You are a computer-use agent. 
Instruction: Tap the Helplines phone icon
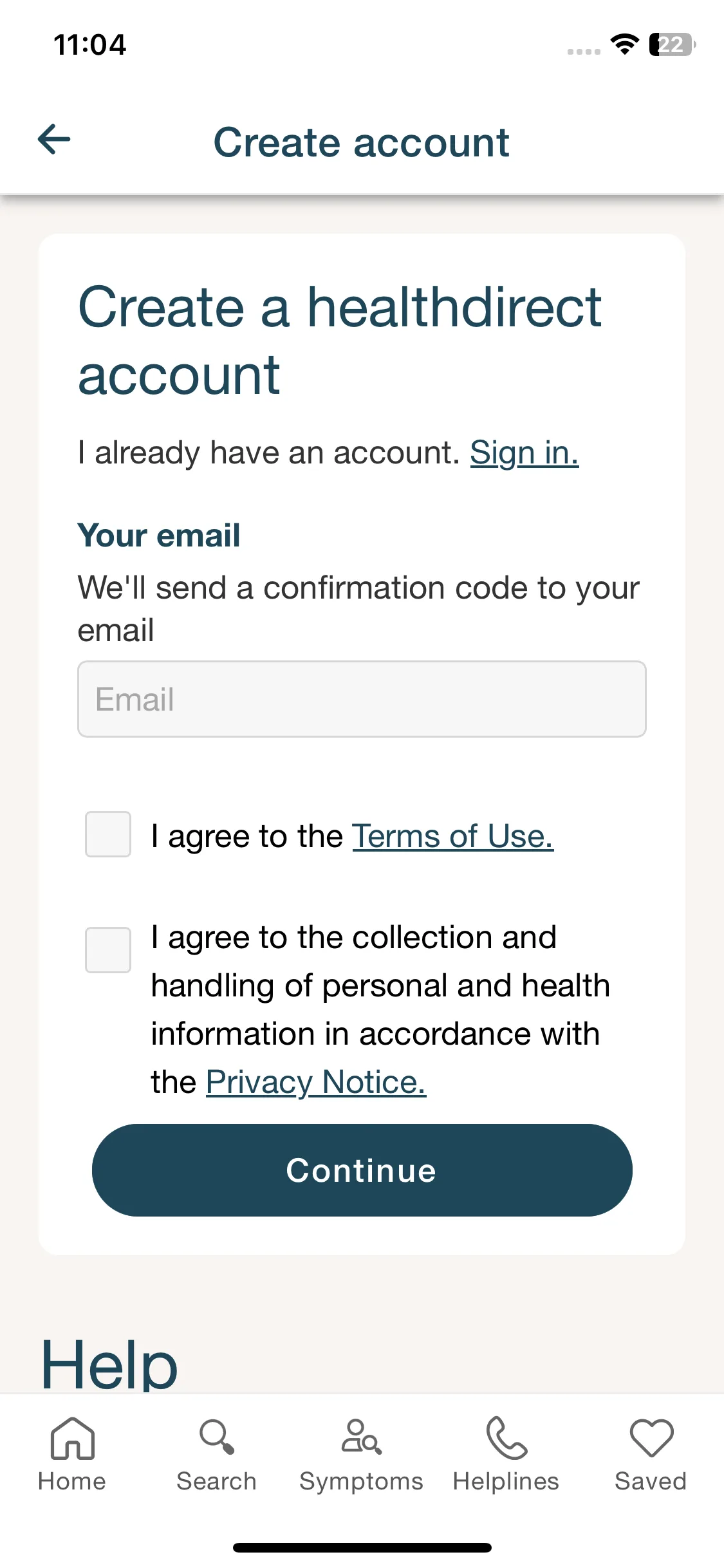(x=506, y=1437)
